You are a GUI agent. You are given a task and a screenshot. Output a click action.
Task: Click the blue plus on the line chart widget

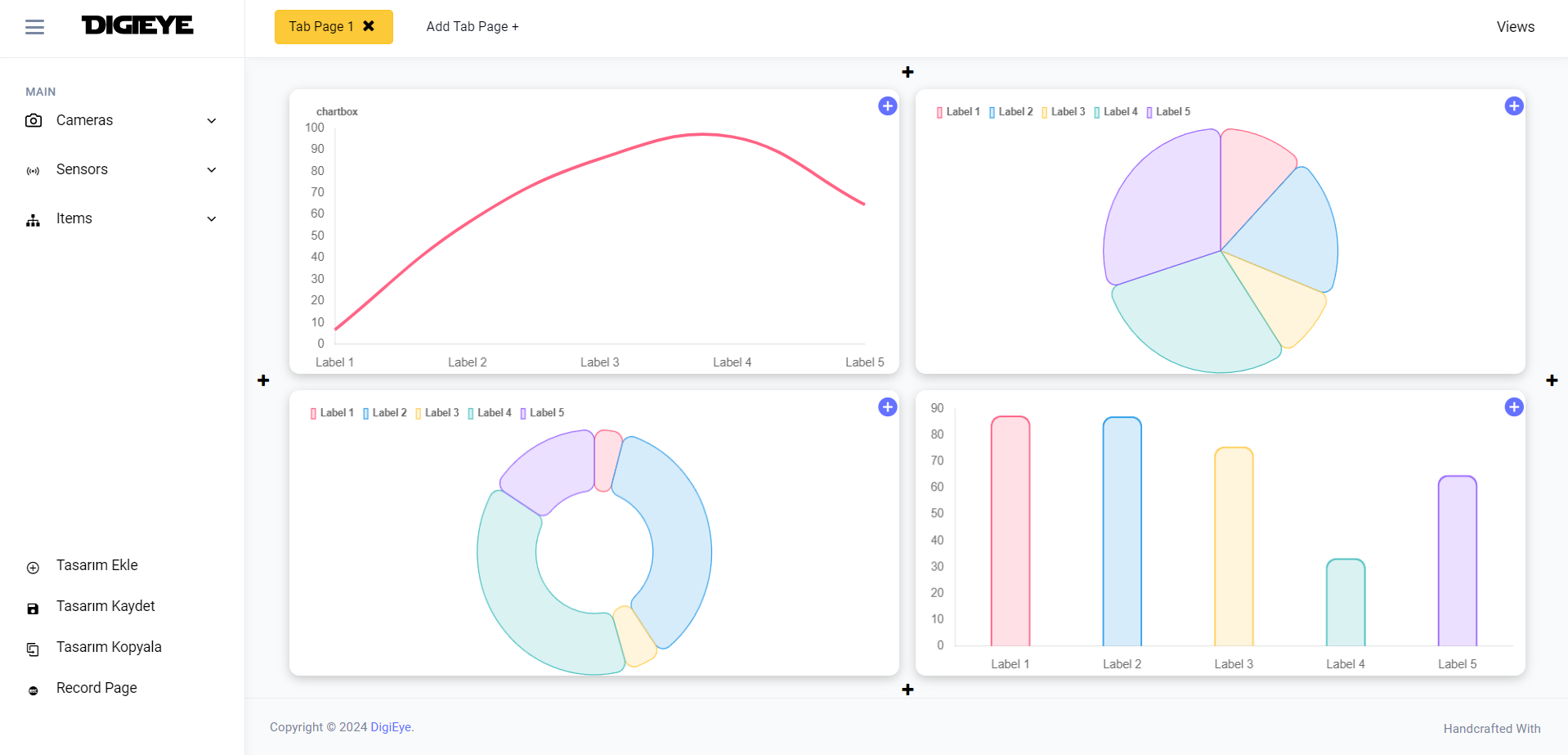tap(887, 106)
